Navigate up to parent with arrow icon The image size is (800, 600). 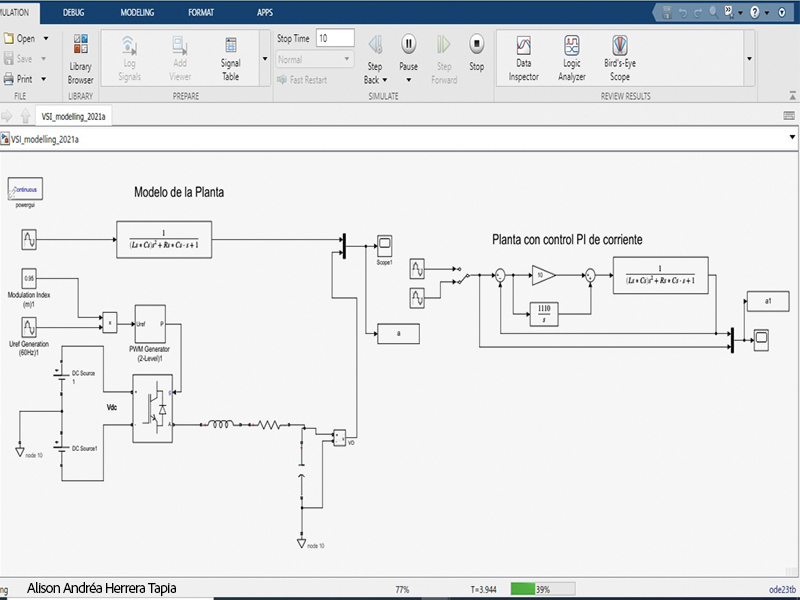coord(26,116)
